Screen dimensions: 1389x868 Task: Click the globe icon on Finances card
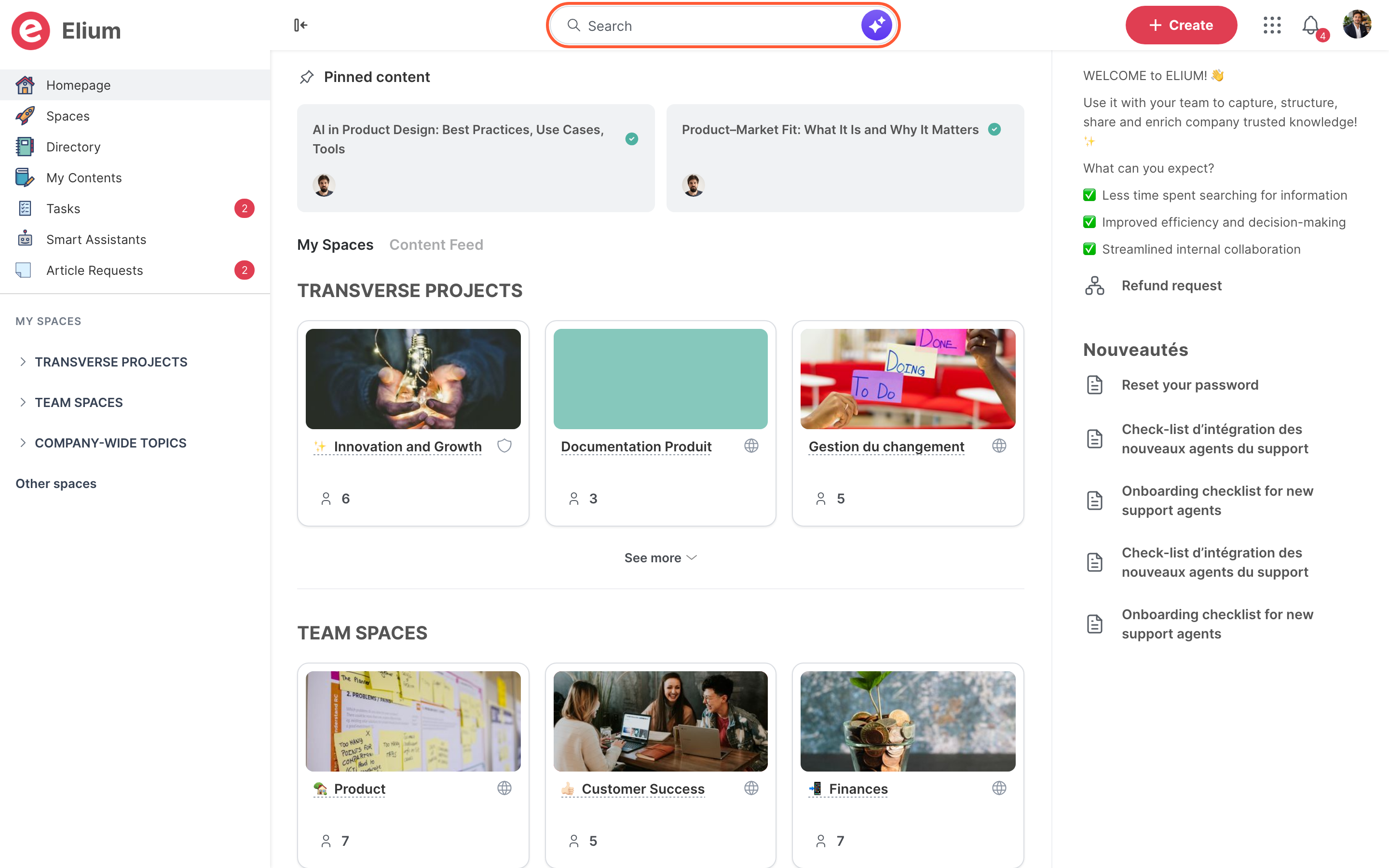click(999, 788)
